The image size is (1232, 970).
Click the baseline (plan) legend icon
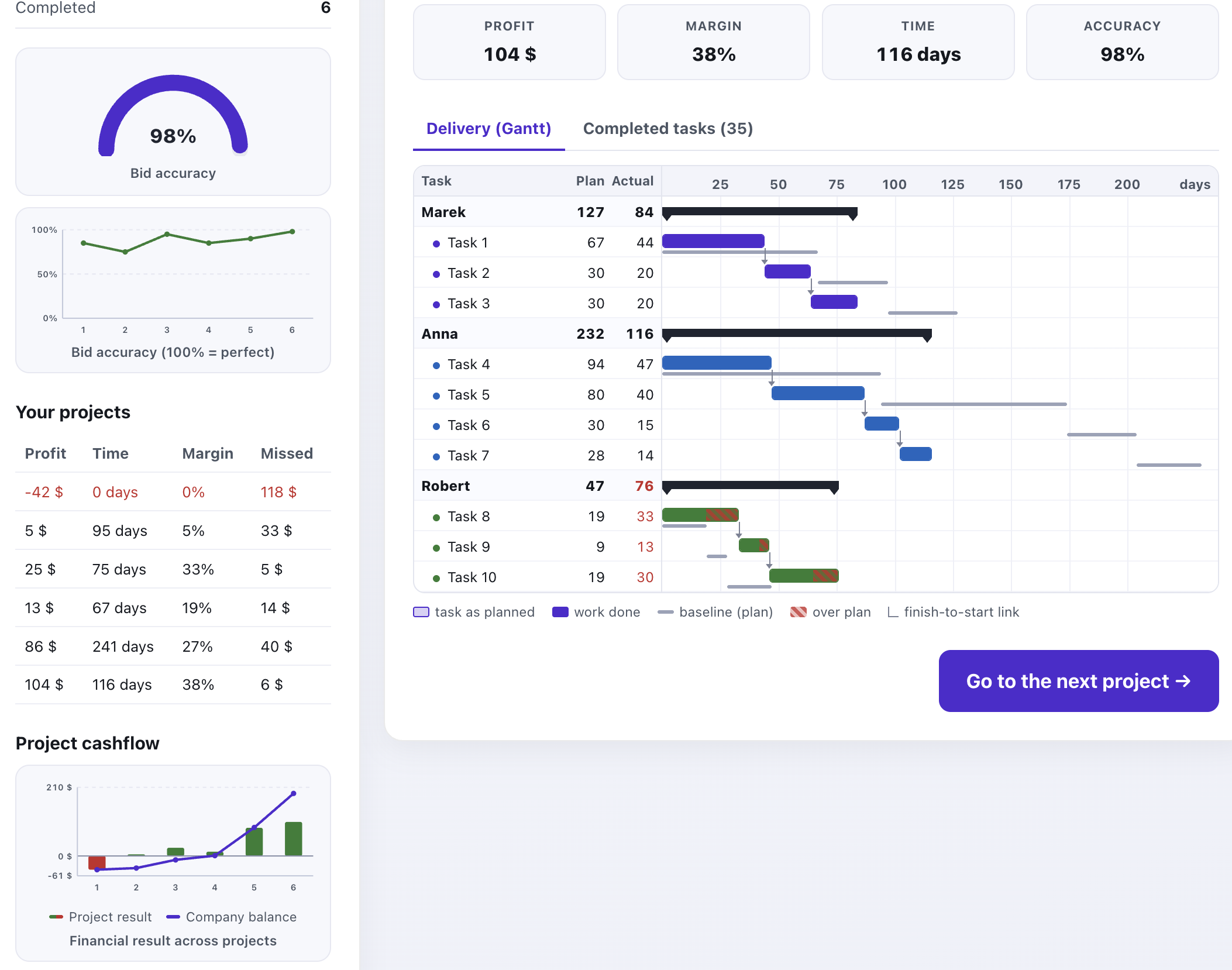pos(666,612)
